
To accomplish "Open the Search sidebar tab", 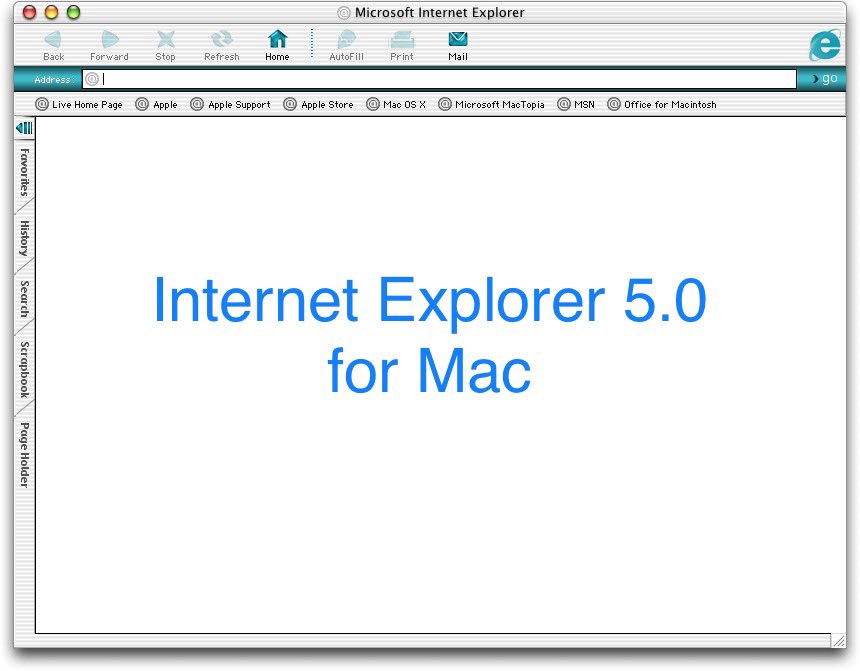I will (24, 298).
